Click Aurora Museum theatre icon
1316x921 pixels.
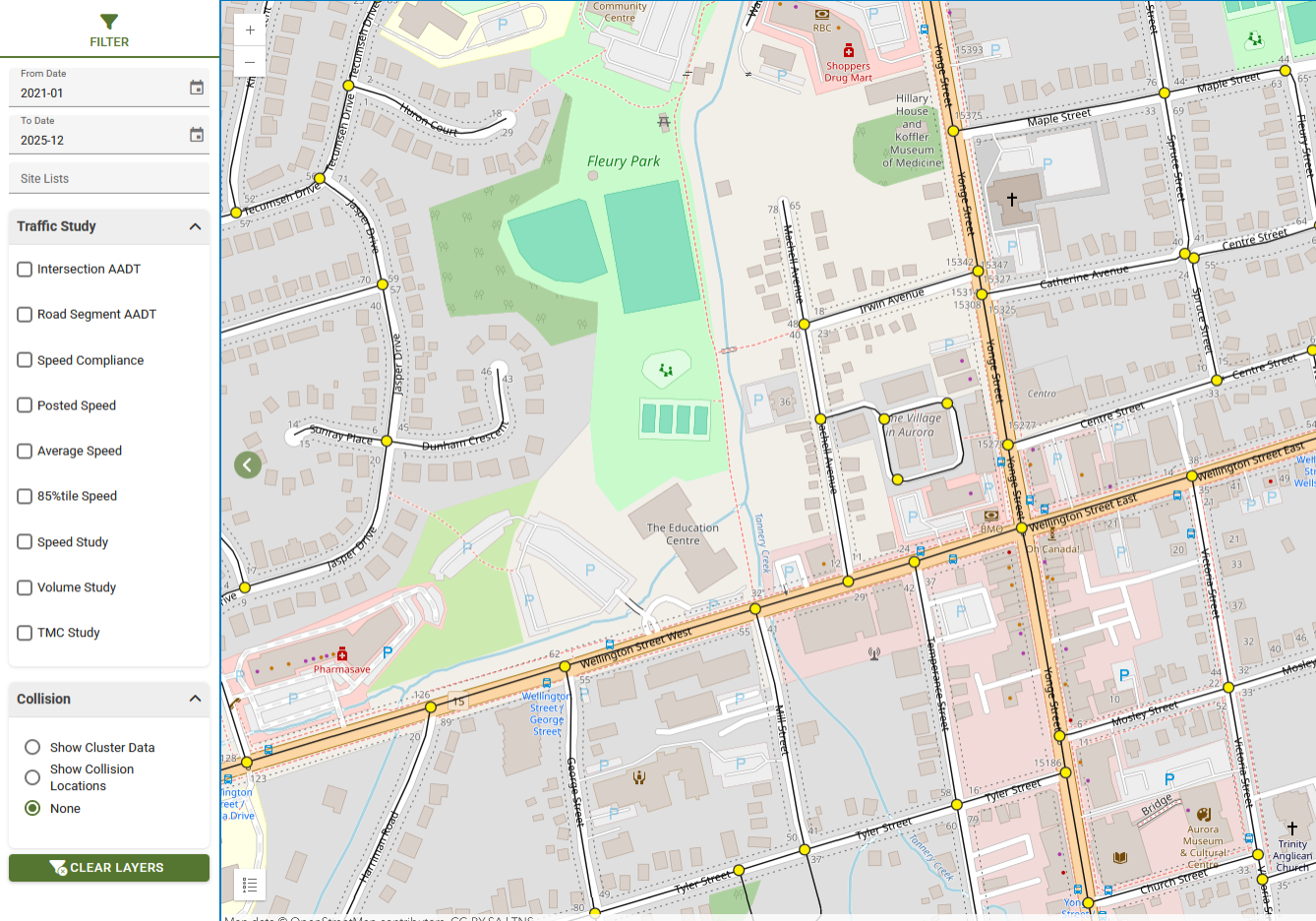[1204, 814]
